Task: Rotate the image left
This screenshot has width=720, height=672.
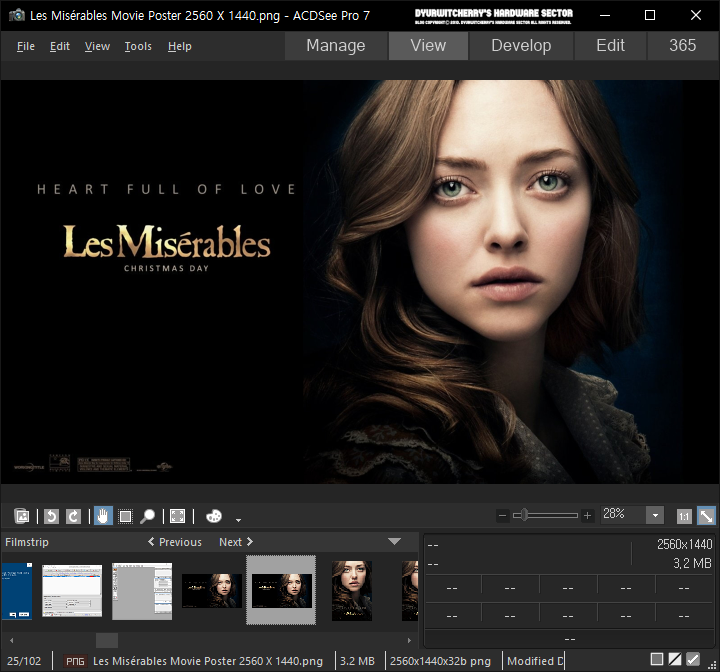Action: coord(51,516)
